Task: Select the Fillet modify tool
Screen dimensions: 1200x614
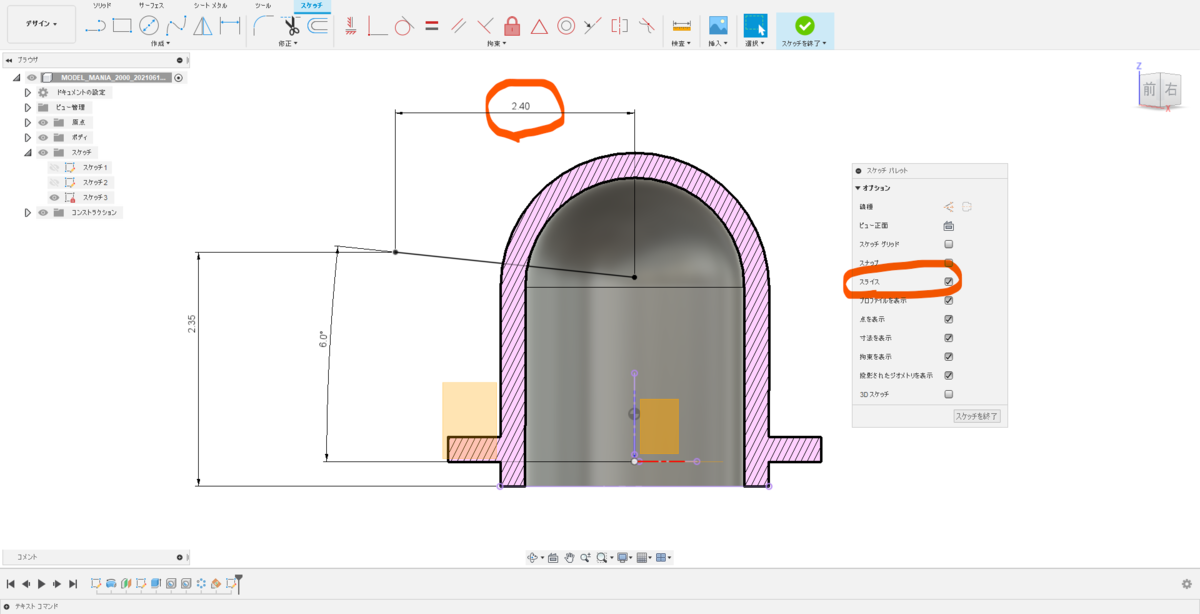Action: coord(263,26)
